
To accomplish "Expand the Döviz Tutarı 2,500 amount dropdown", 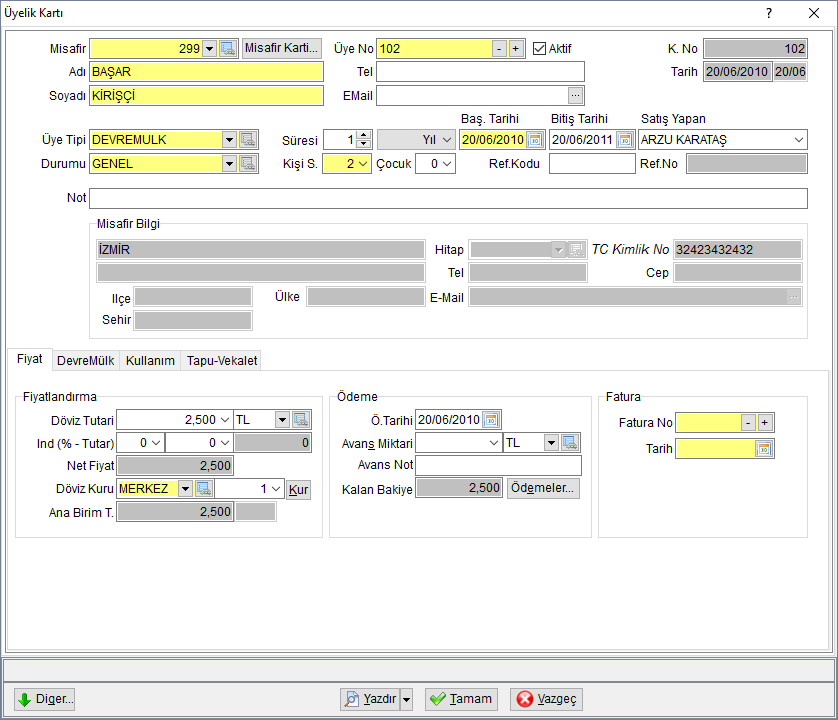I will [225, 420].
